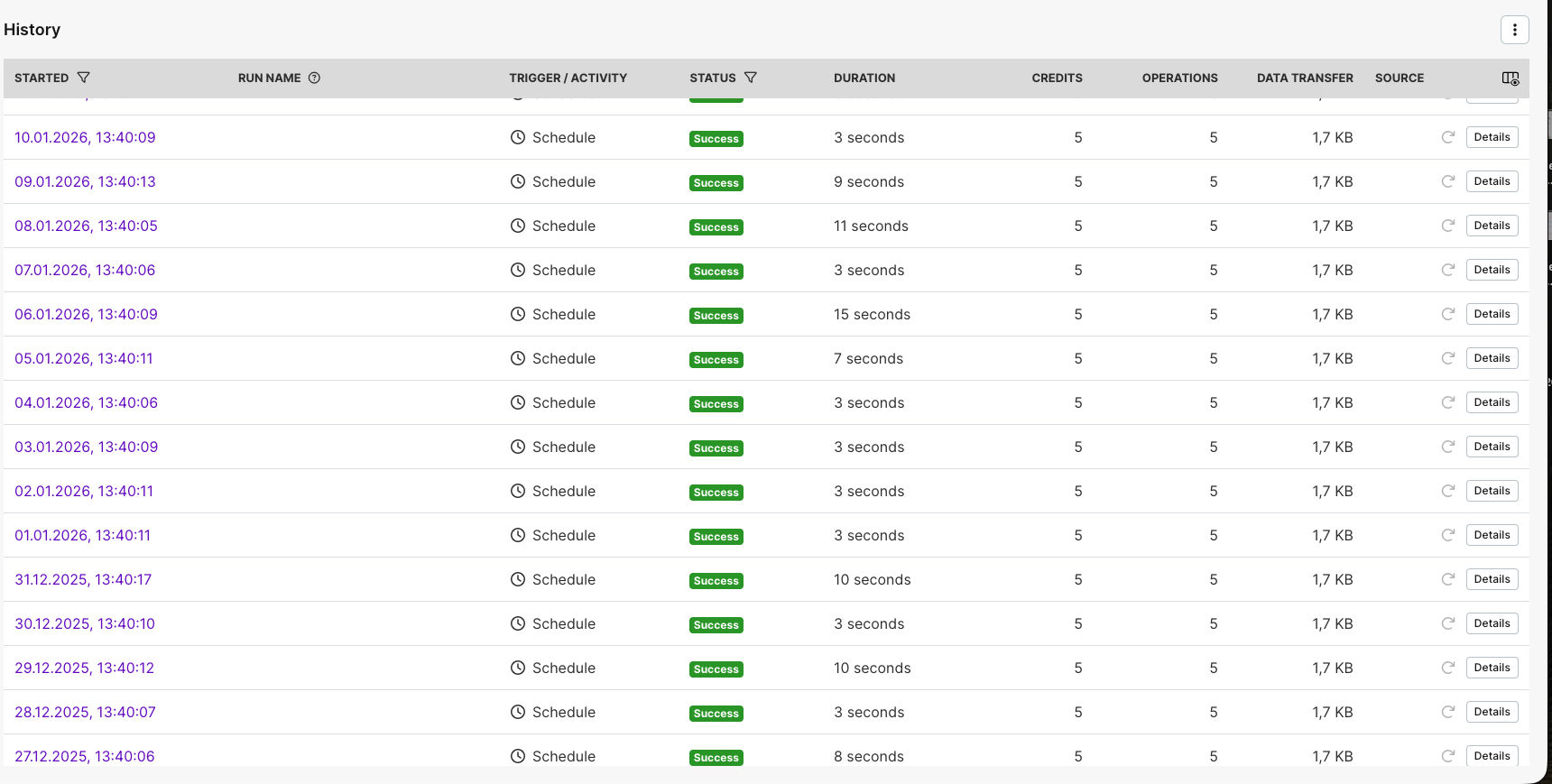The height and width of the screenshot is (784, 1552).
Task: Show Run Name help tooltip icon
Action: point(314,78)
